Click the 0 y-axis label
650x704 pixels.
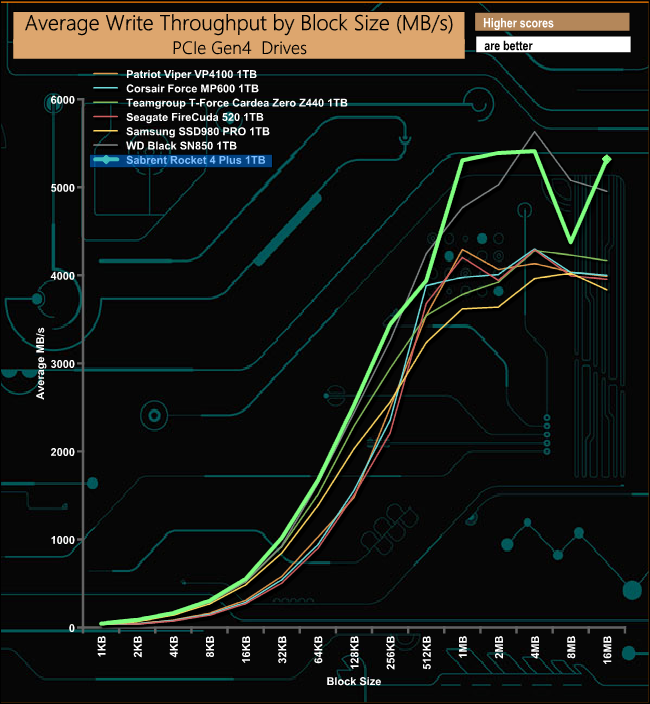click(x=72, y=628)
